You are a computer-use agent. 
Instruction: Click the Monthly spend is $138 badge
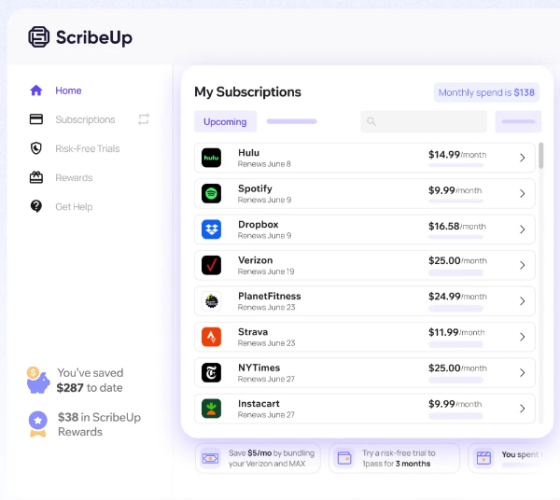486,92
